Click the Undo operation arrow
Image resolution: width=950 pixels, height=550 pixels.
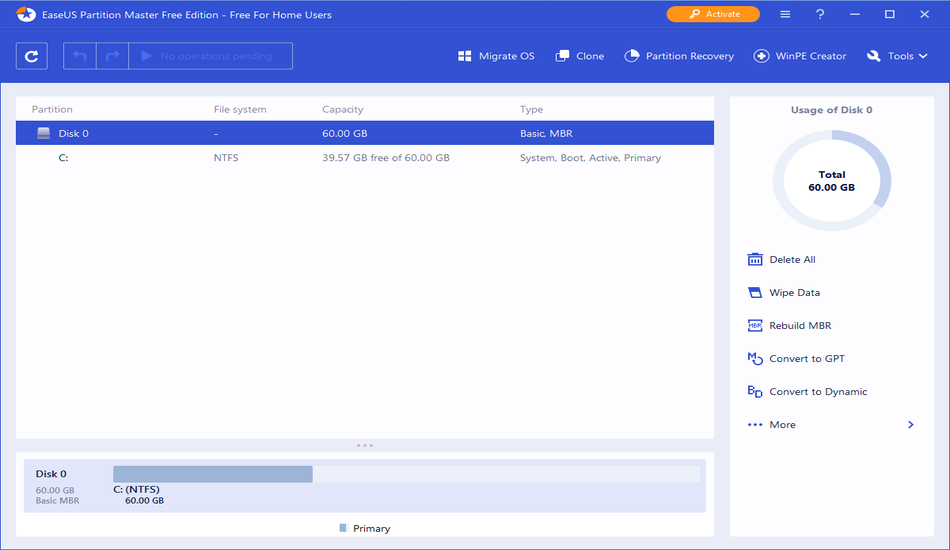[80, 56]
